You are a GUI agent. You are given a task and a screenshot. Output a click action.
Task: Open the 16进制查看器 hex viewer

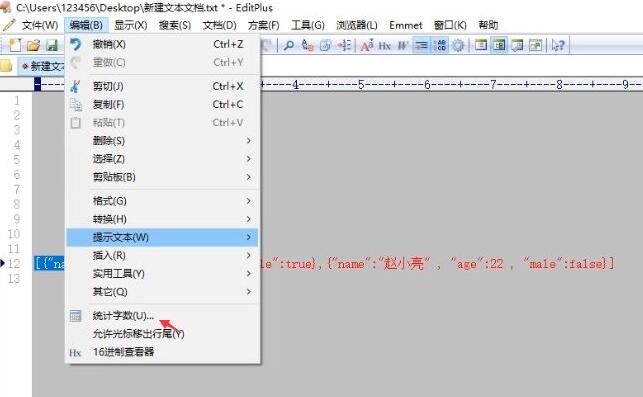pos(163,352)
